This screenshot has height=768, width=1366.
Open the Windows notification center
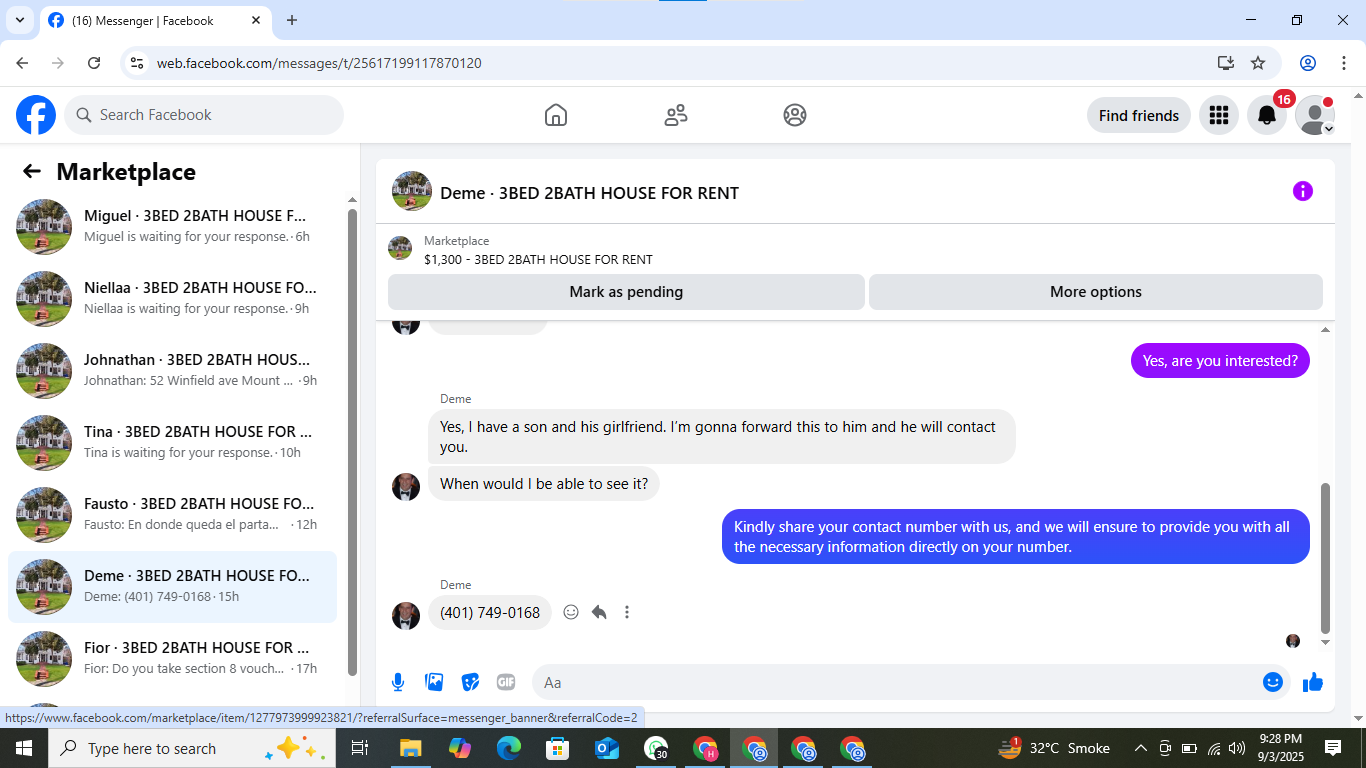click(1333, 748)
